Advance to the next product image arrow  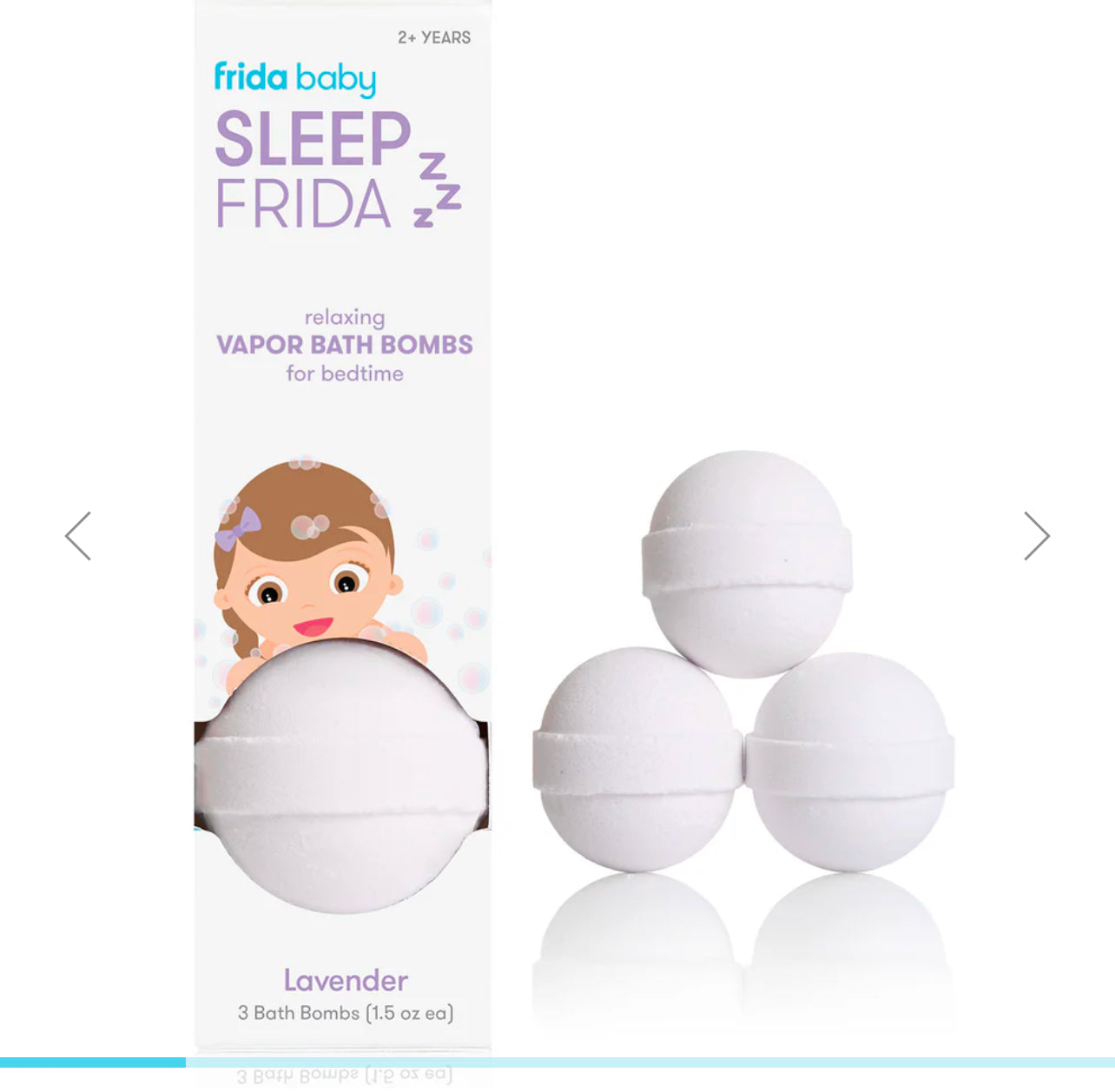[1037, 536]
